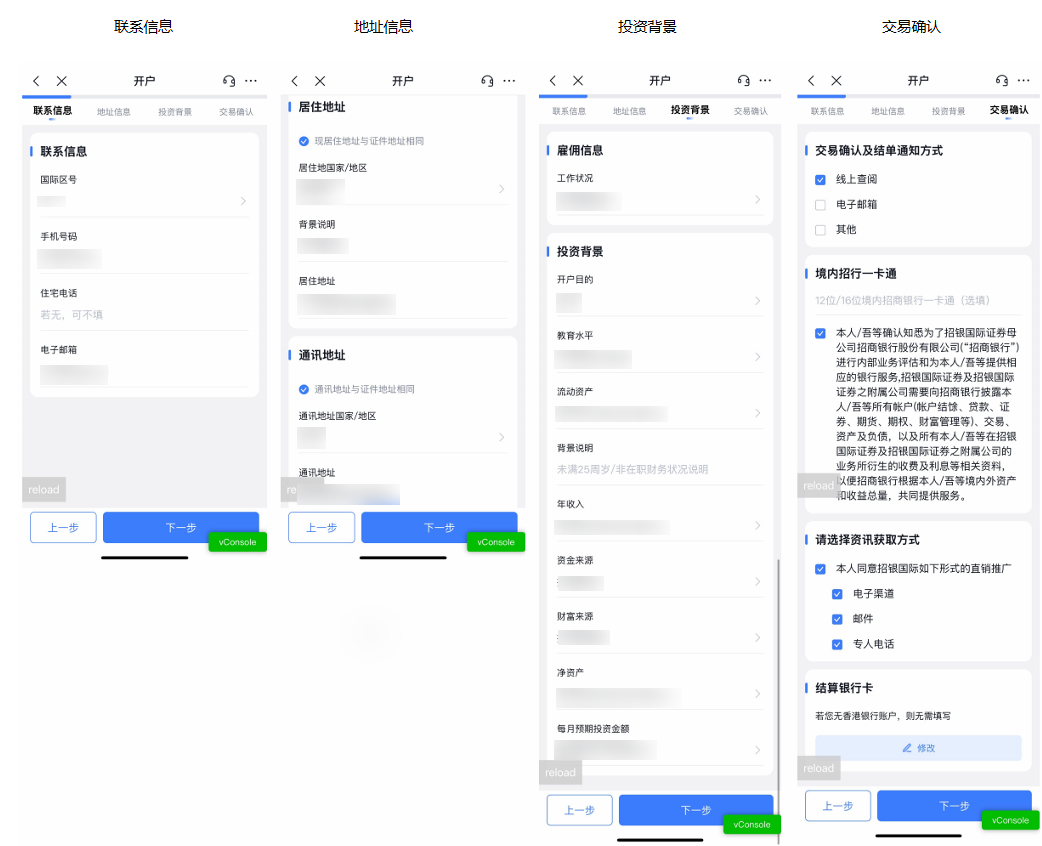Tap 下一步 on the 联系信息 screen
This screenshot has height=846, width=1042.
tap(181, 527)
